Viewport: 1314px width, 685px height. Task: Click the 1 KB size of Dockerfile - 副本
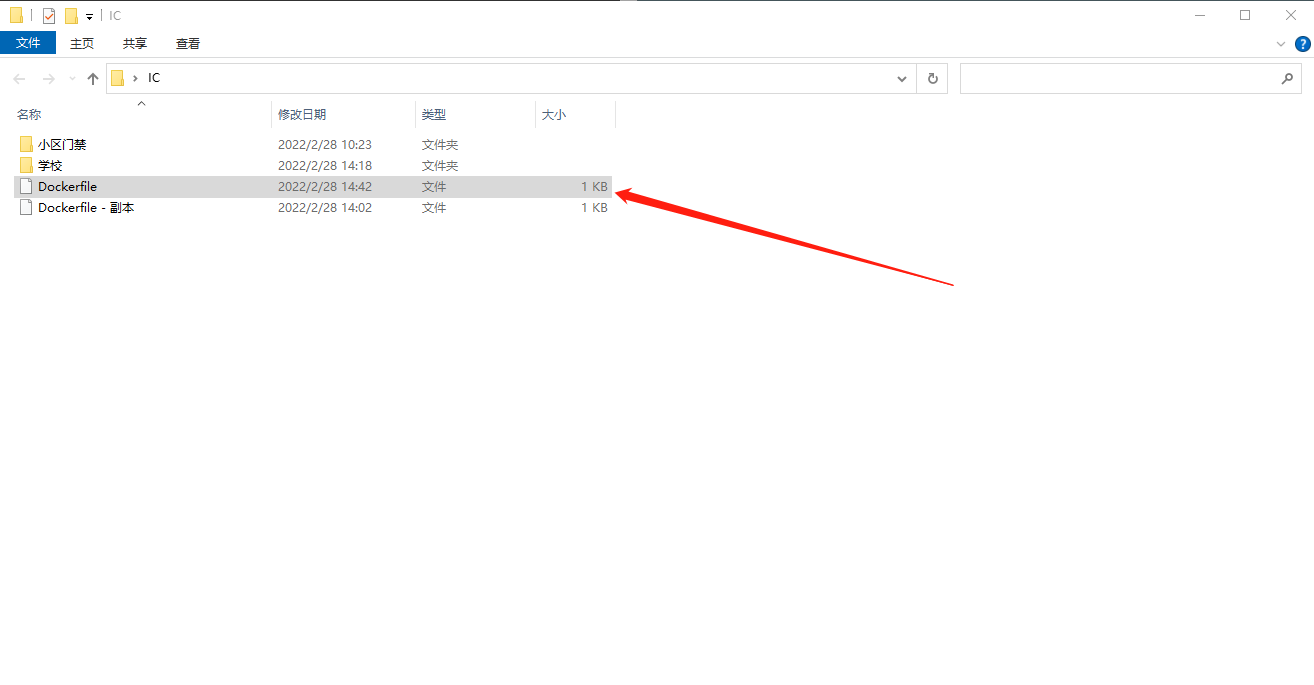click(594, 208)
